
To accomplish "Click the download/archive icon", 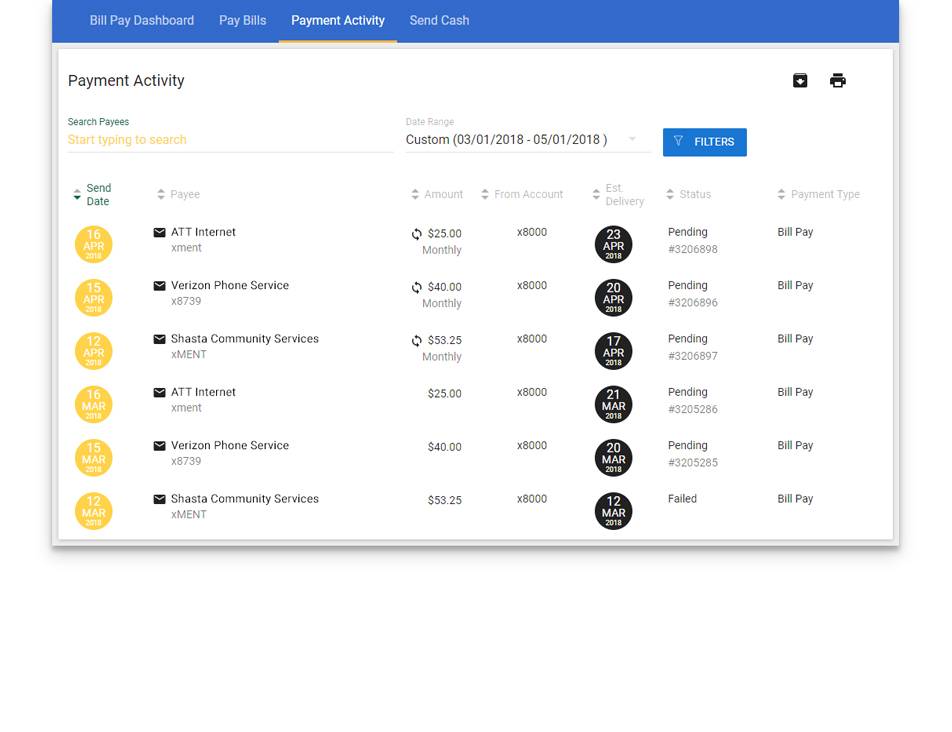I will click(800, 80).
